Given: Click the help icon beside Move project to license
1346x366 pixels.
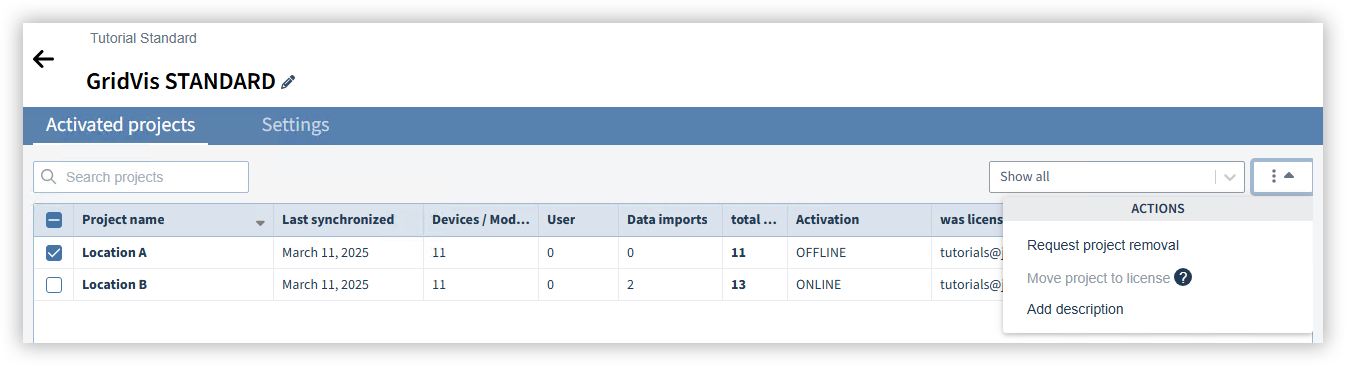Looking at the screenshot, I should click(x=1183, y=277).
